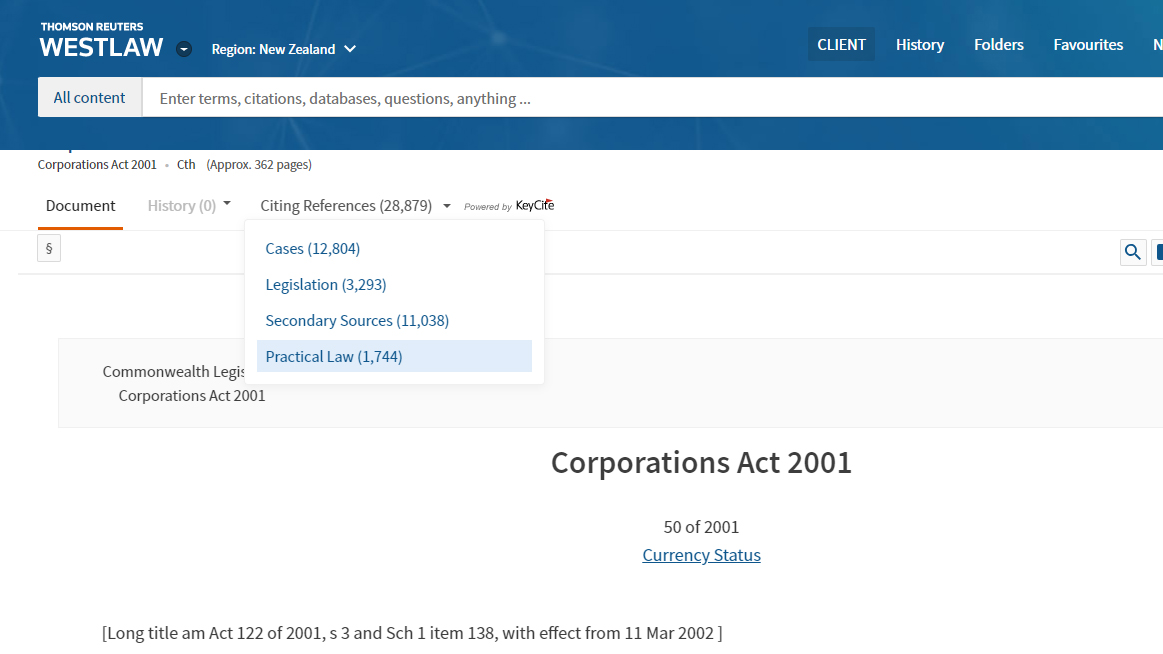Open the Currency Status link
Viewport: 1163px width, 654px height.
pos(701,555)
